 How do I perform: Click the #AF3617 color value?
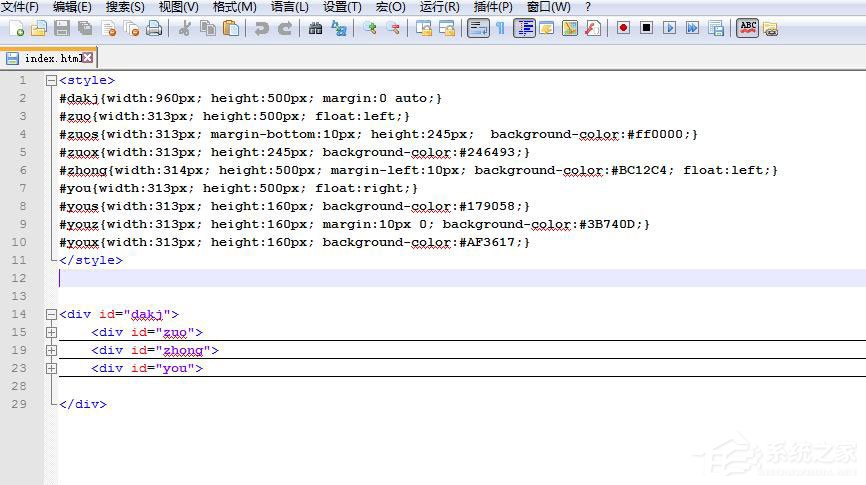click(487, 242)
